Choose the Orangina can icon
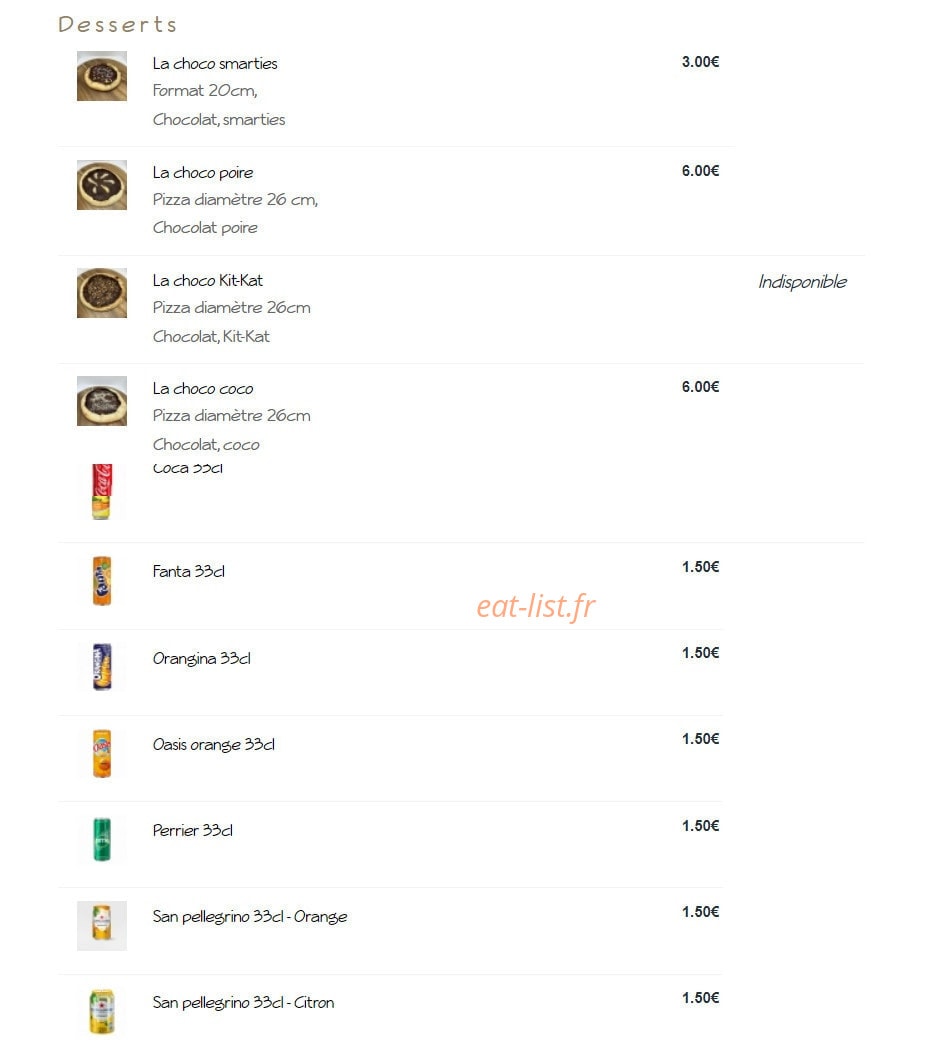The image size is (925, 1045). tap(101, 666)
